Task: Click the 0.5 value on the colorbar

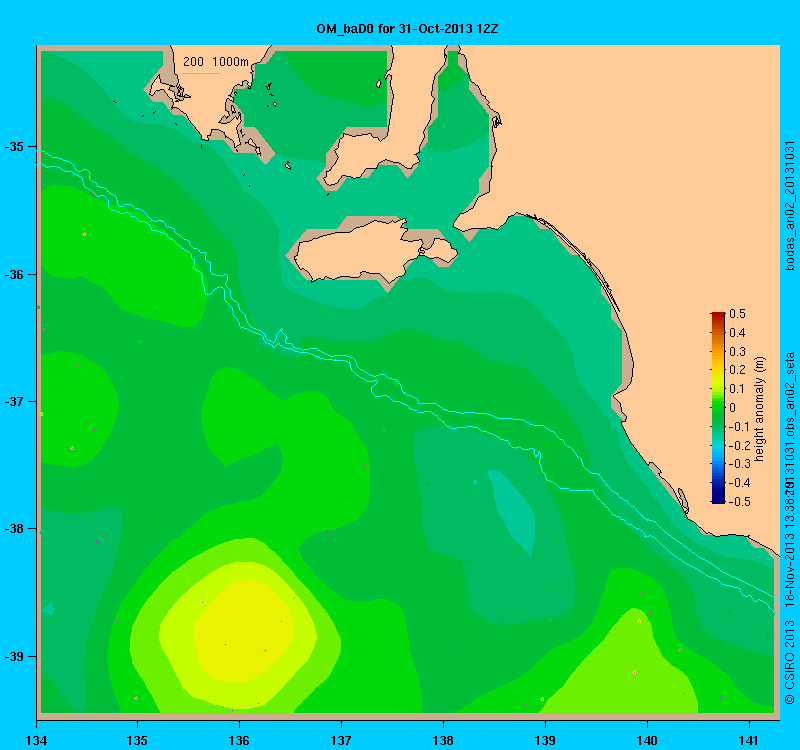Action: coord(737,314)
